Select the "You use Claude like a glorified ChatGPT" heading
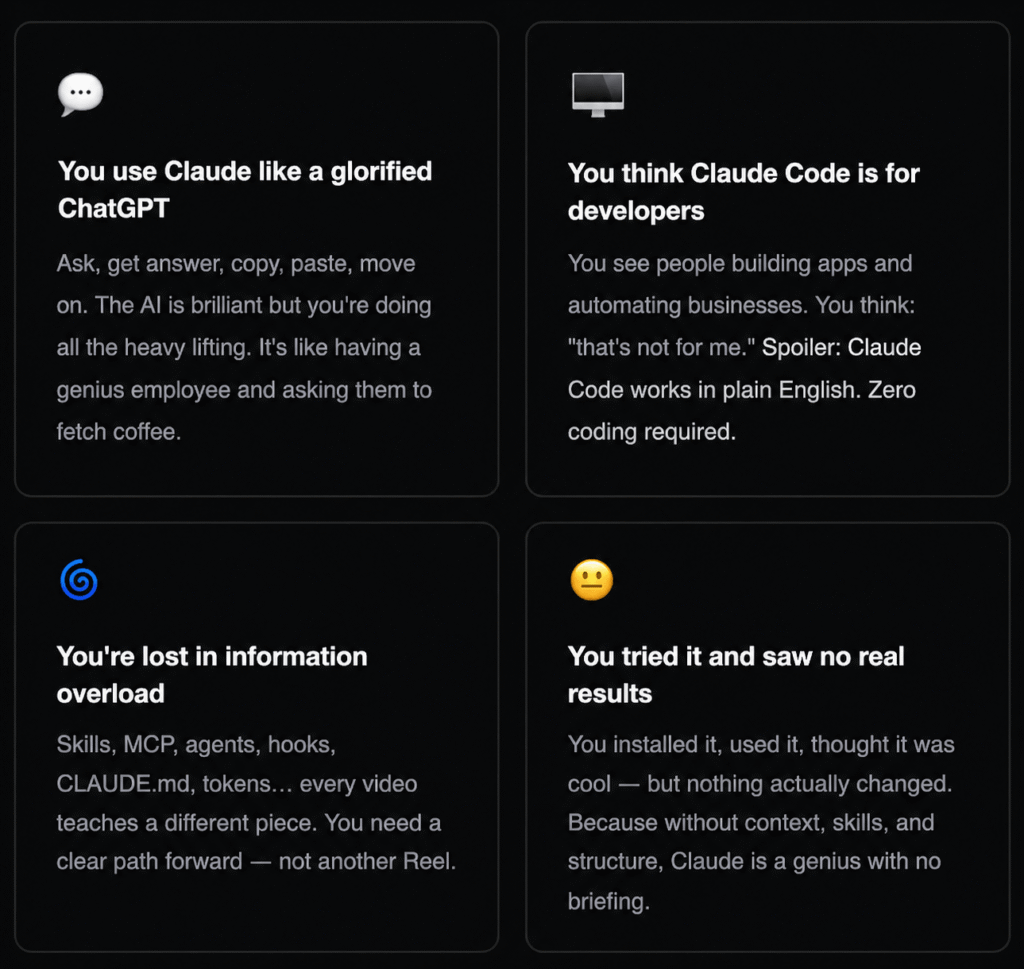 point(245,189)
